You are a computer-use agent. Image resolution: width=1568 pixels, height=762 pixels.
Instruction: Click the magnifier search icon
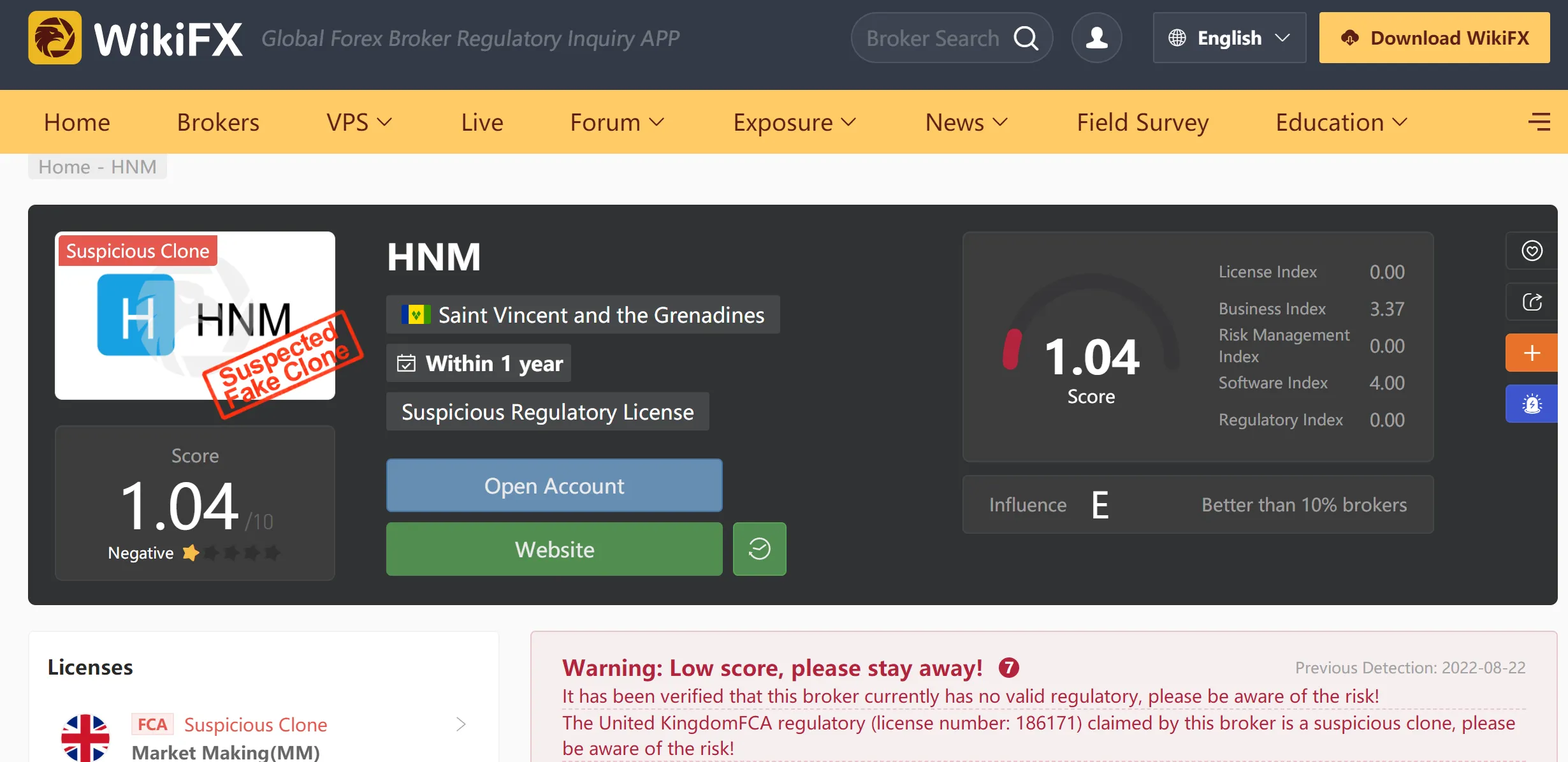(1026, 38)
